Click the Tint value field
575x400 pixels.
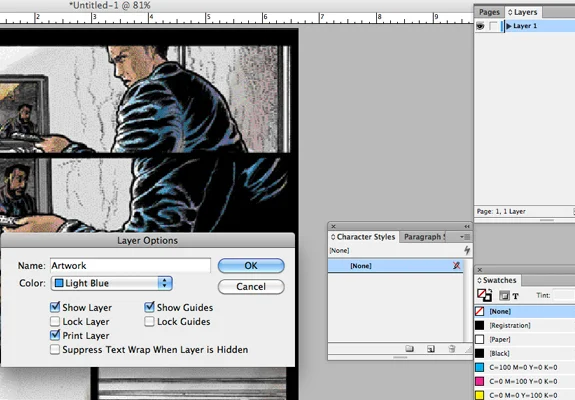click(x=564, y=295)
